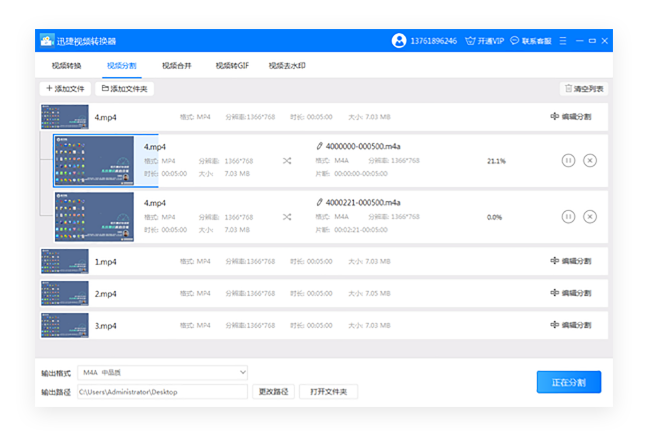Click file name 1.mp4

click(105, 262)
